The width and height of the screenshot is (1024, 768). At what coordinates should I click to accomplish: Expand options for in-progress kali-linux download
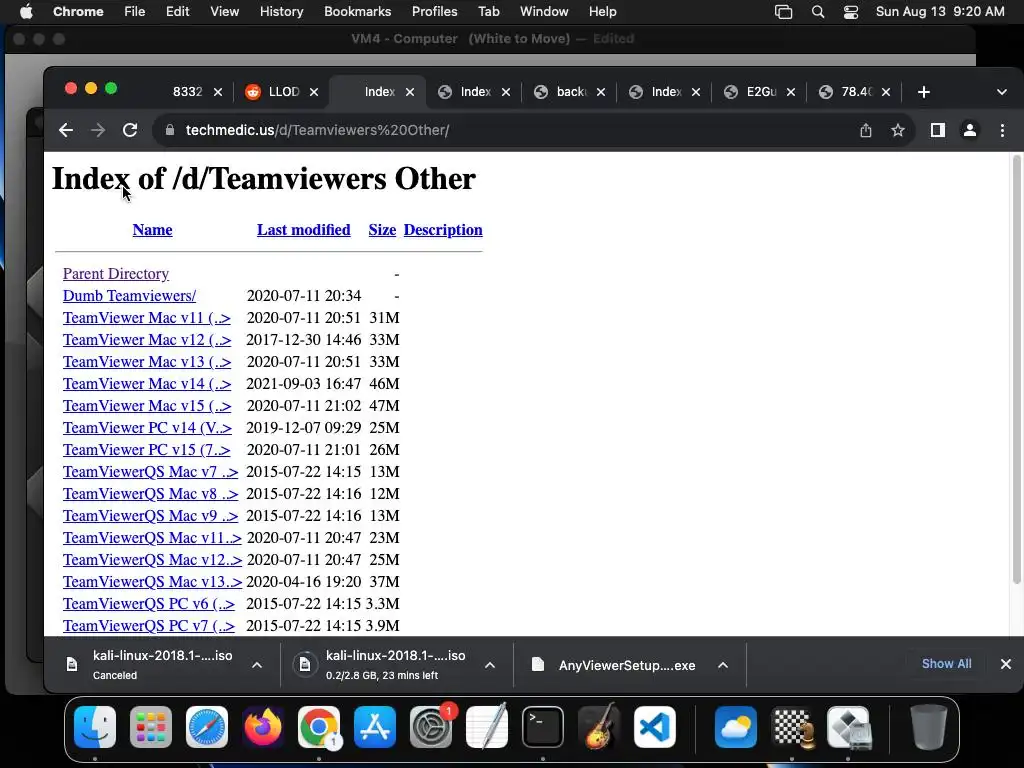pos(490,665)
